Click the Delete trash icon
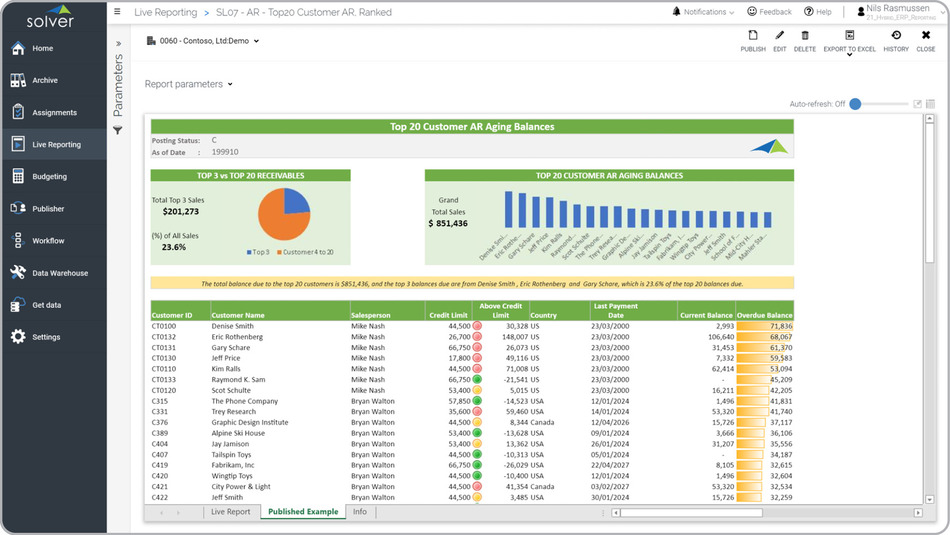This screenshot has width=950, height=535. click(805, 36)
